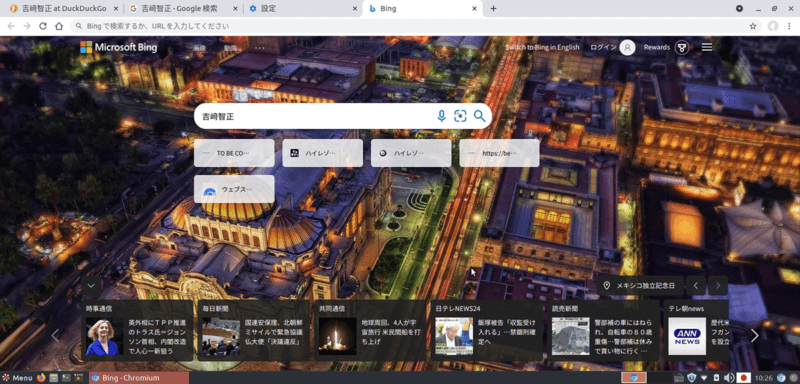Click the volume speaker tray icon
The width and height of the screenshot is (800, 384).
(x=730, y=378)
